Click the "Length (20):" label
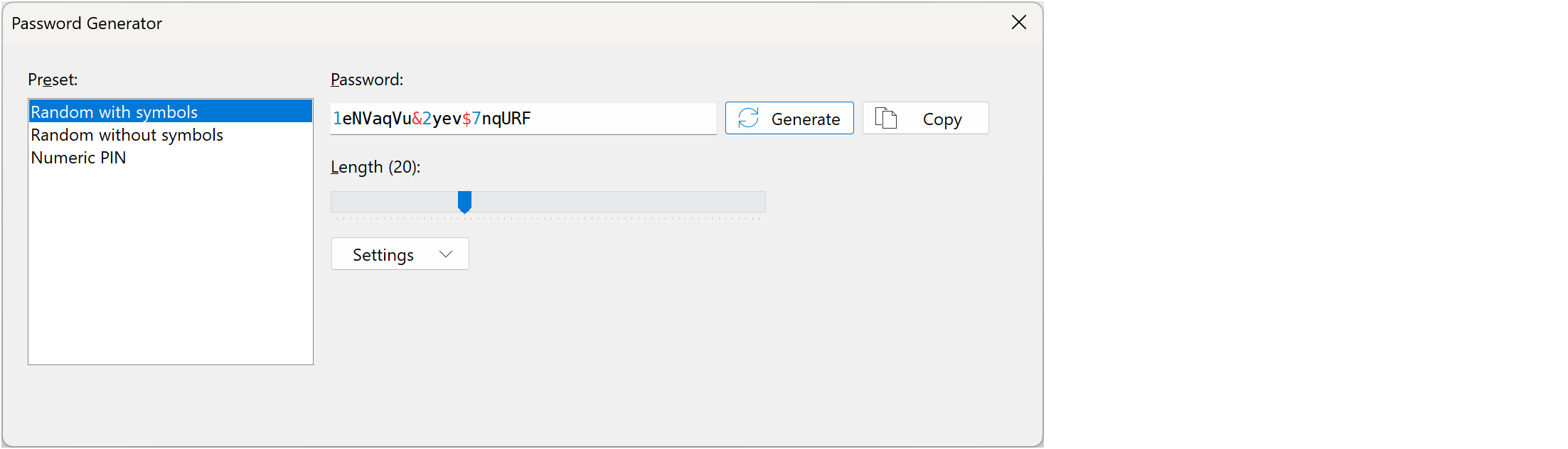This screenshot has width=1568, height=449. click(x=375, y=167)
